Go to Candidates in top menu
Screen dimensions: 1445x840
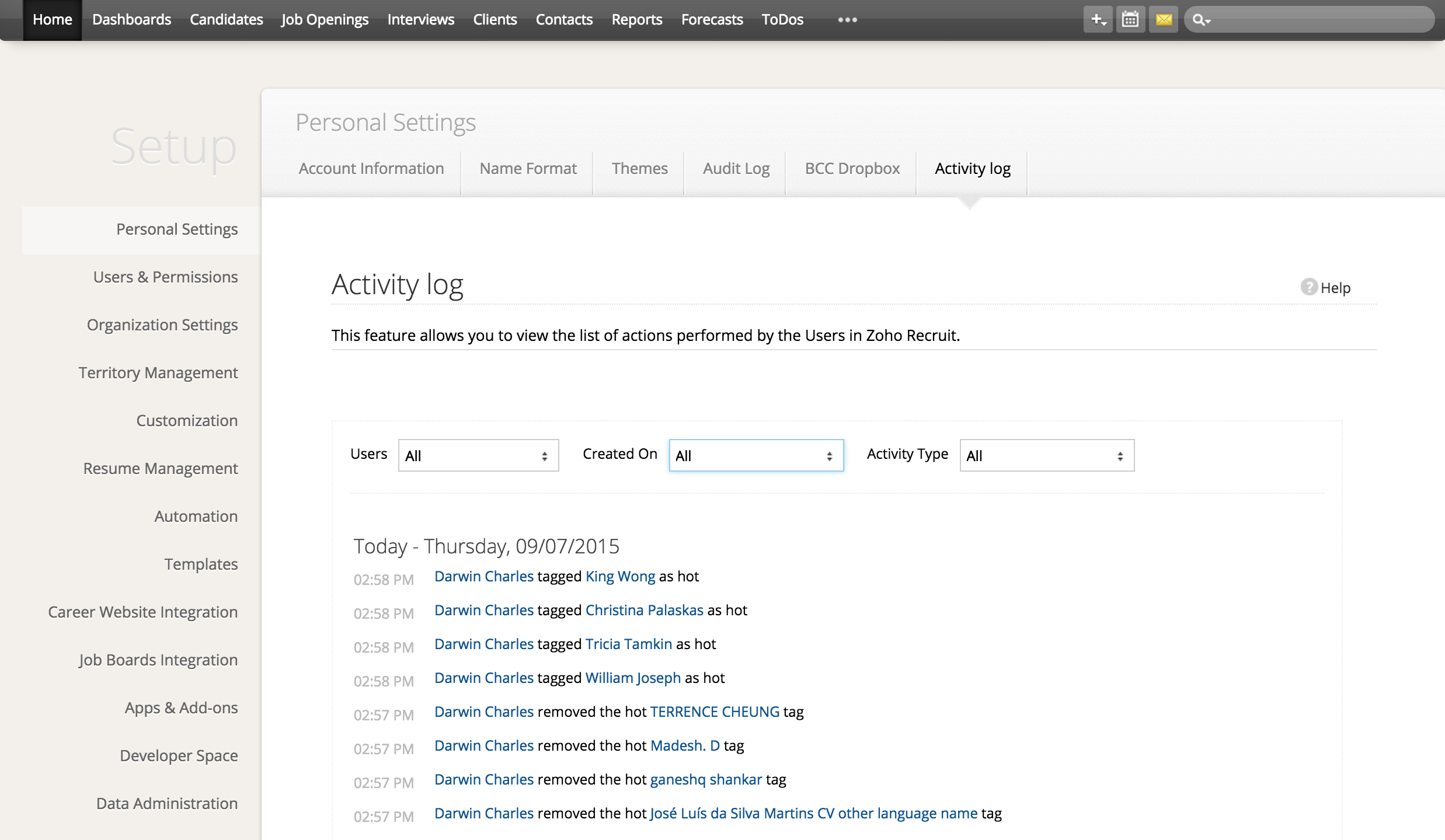click(226, 20)
